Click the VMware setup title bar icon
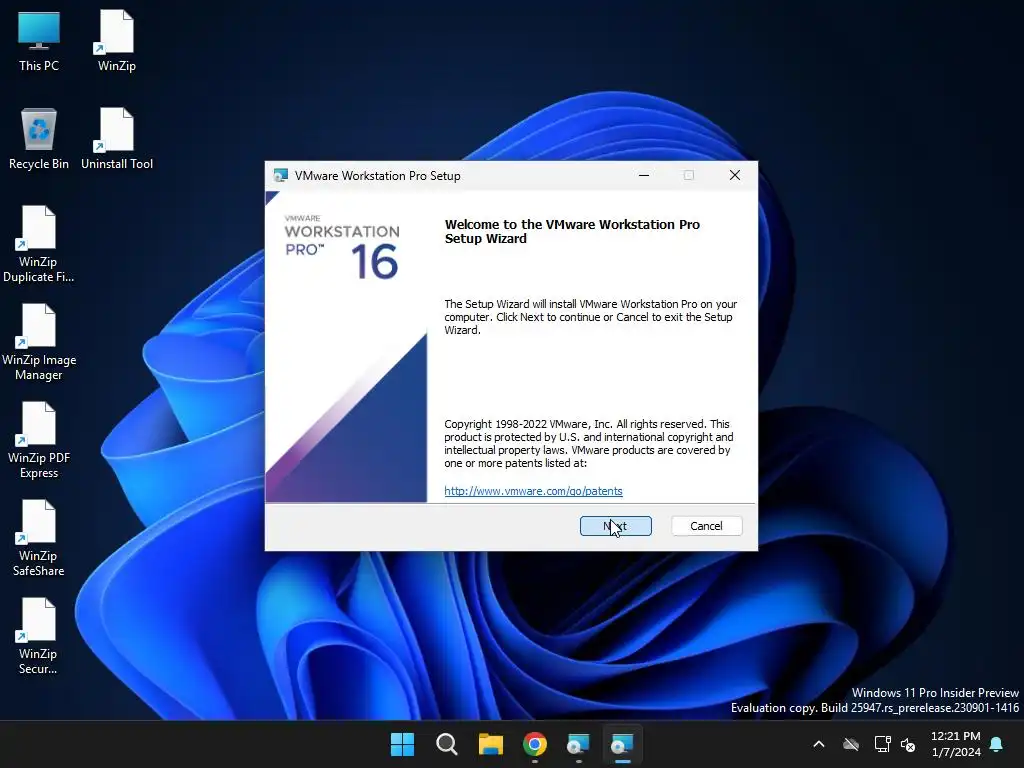The image size is (1024, 768). (281, 175)
